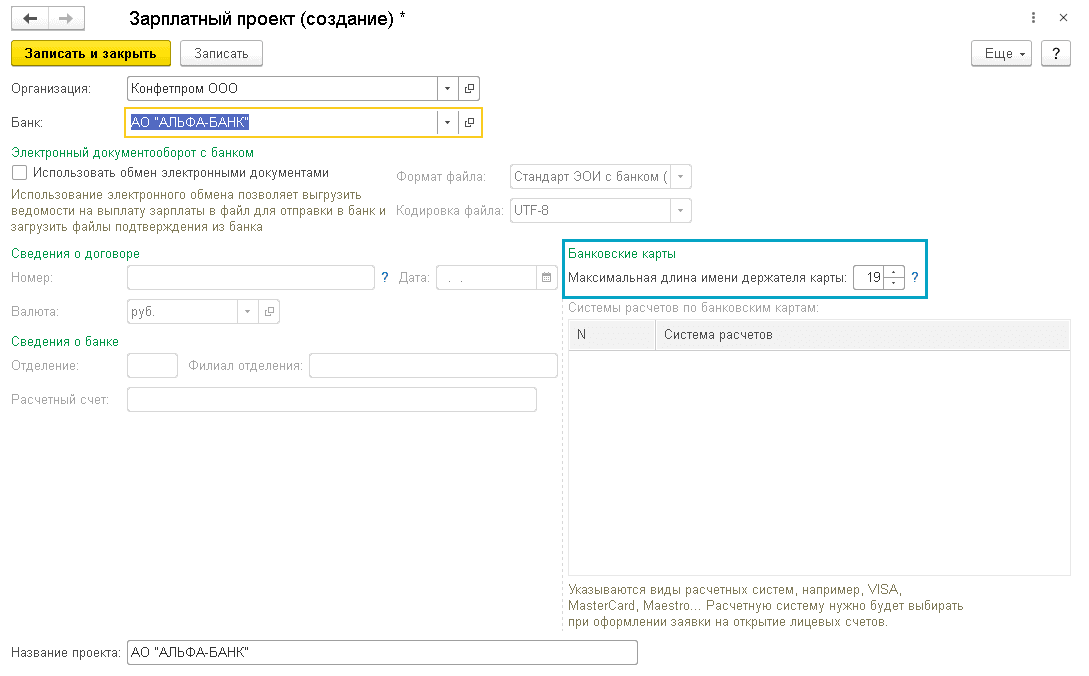Click the Филиал отделения input field

tap(433, 365)
